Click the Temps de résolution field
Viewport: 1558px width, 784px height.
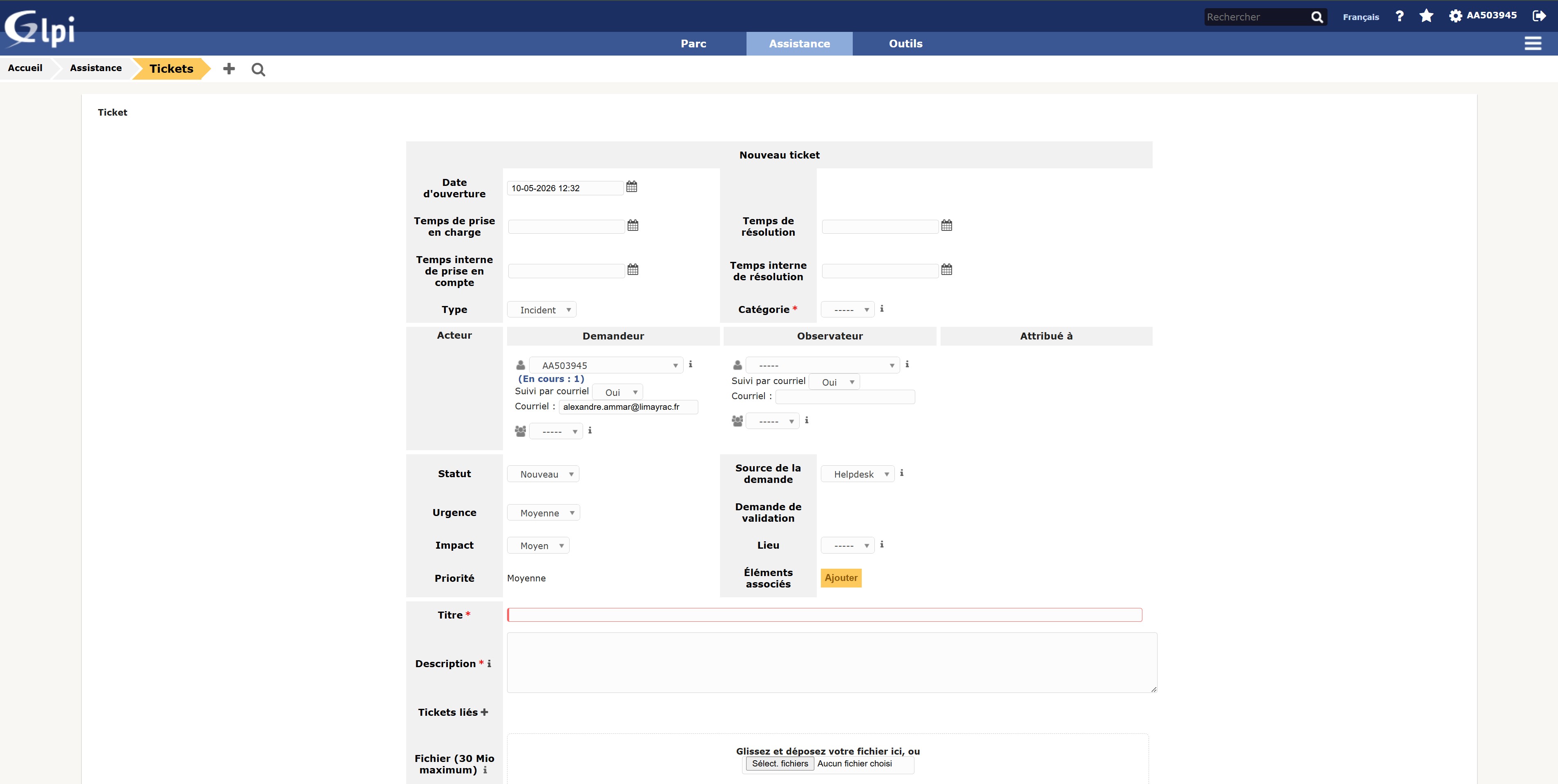point(879,226)
